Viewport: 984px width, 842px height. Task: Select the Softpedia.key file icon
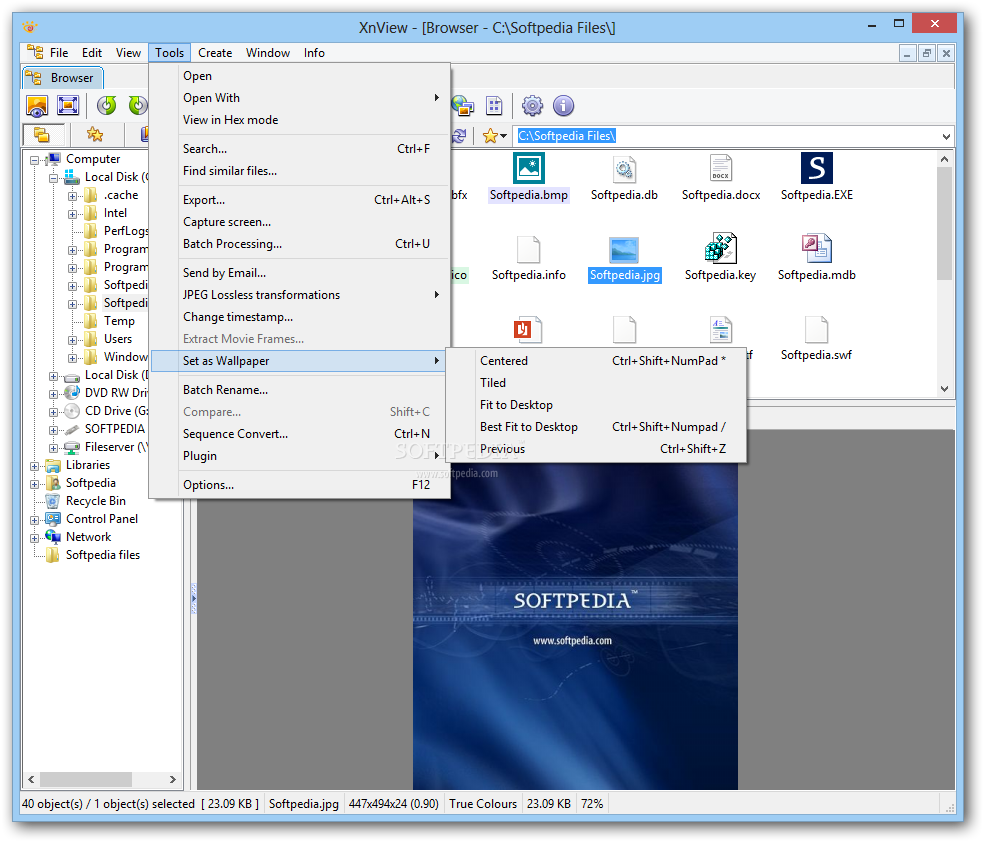pyautogui.click(x=720, y=248)
